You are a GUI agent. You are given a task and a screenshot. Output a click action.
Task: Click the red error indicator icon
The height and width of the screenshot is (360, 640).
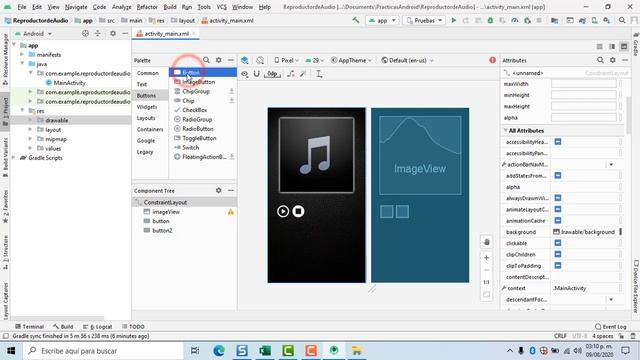493,60
